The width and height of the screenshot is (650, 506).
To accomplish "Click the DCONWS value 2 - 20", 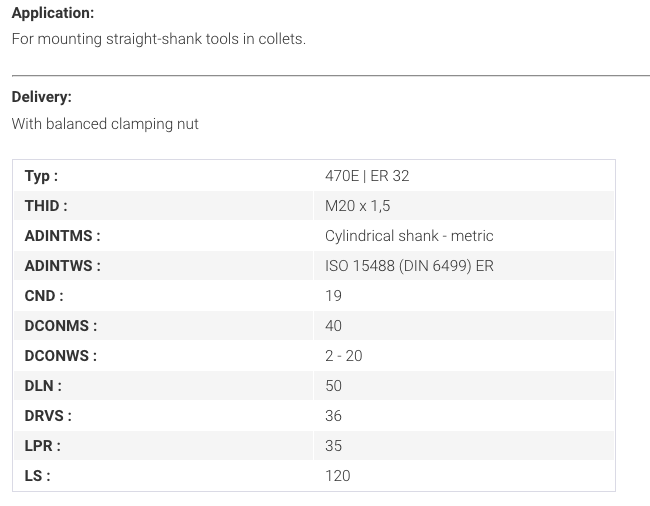I will [x=344, y=356].
